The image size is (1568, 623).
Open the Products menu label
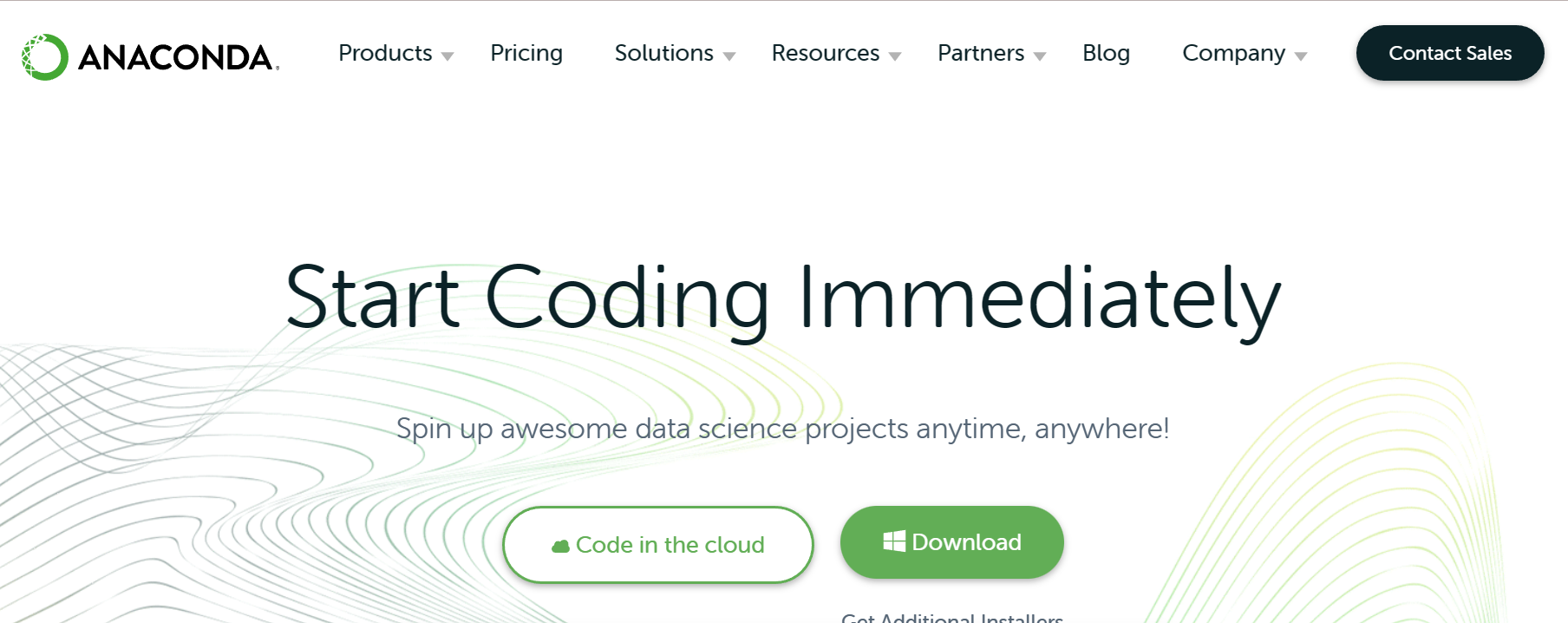pos(385,53)
